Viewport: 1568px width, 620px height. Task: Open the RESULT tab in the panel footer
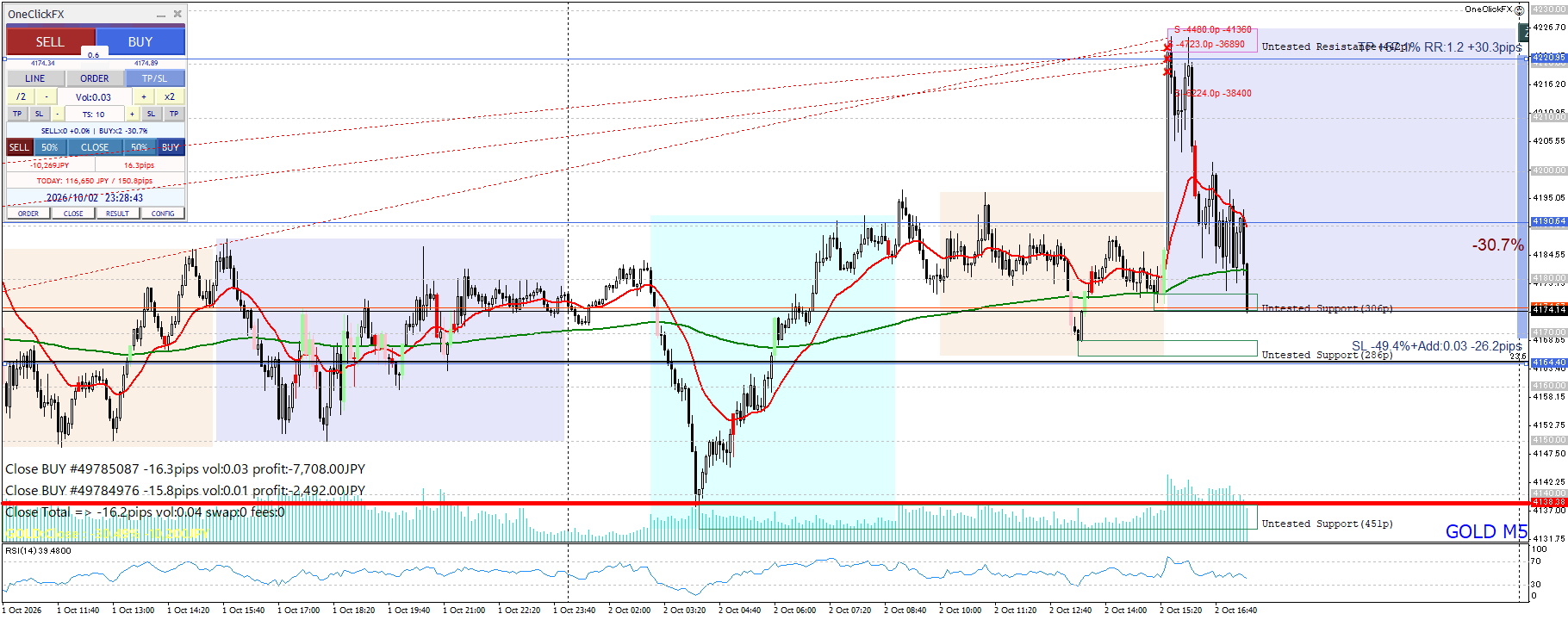click(118, 214)
